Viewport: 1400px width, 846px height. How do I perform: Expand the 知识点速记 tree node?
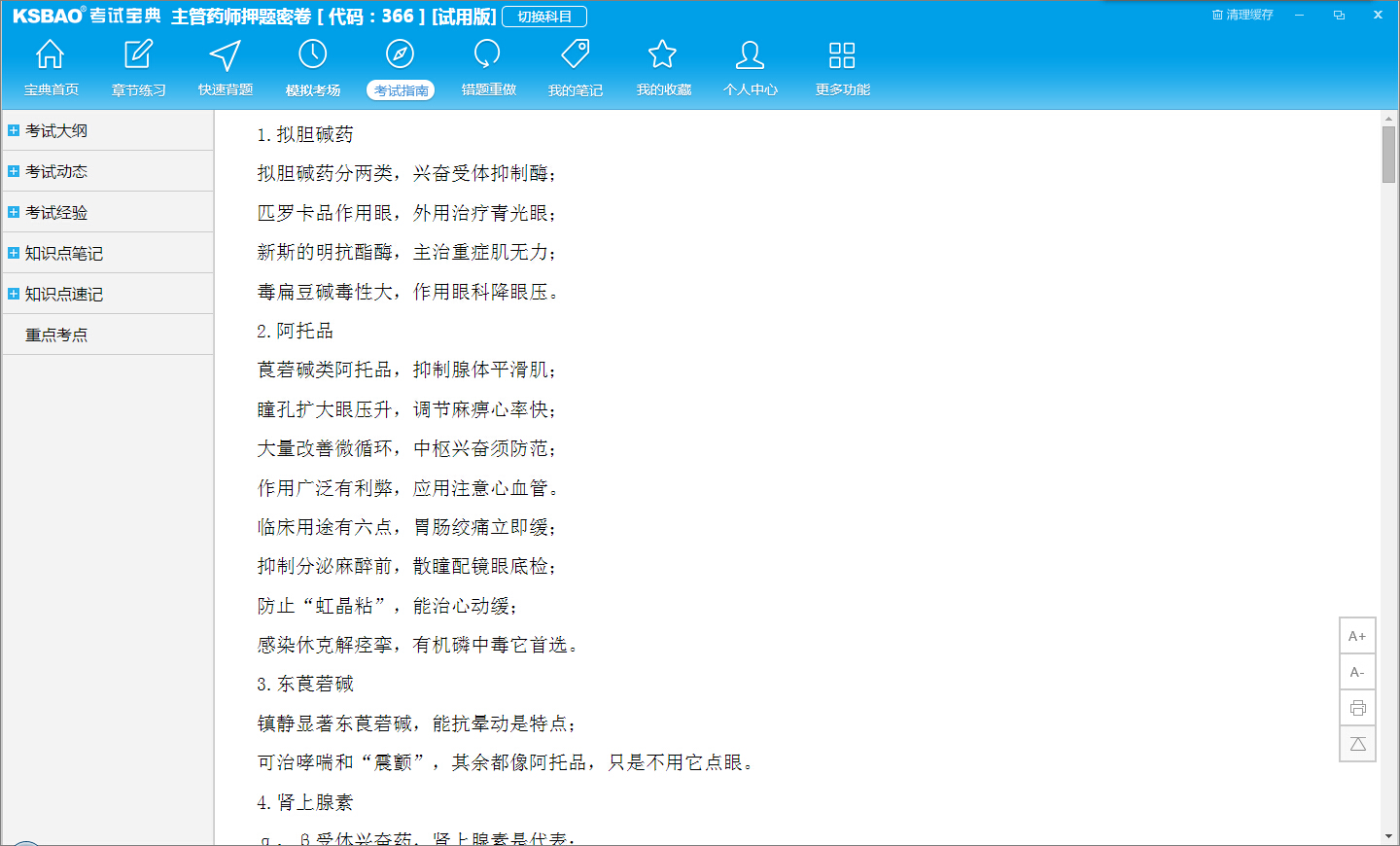click(x=14, y=294)
